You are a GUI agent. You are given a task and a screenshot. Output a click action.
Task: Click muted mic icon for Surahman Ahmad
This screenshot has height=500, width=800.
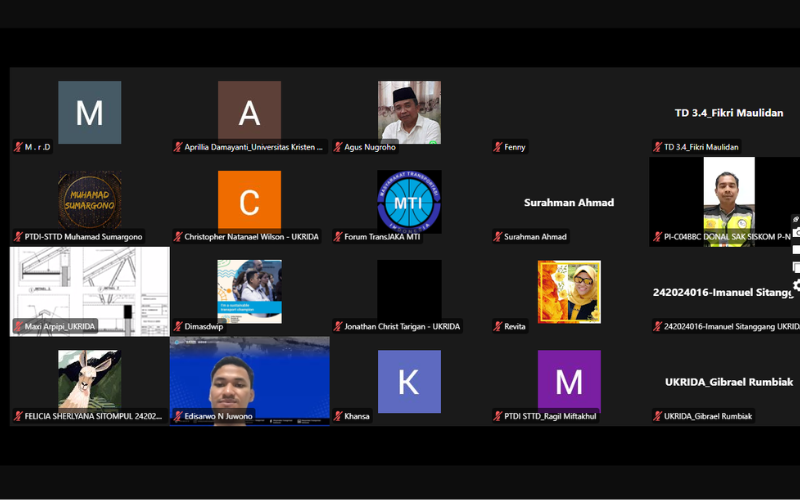498,237
